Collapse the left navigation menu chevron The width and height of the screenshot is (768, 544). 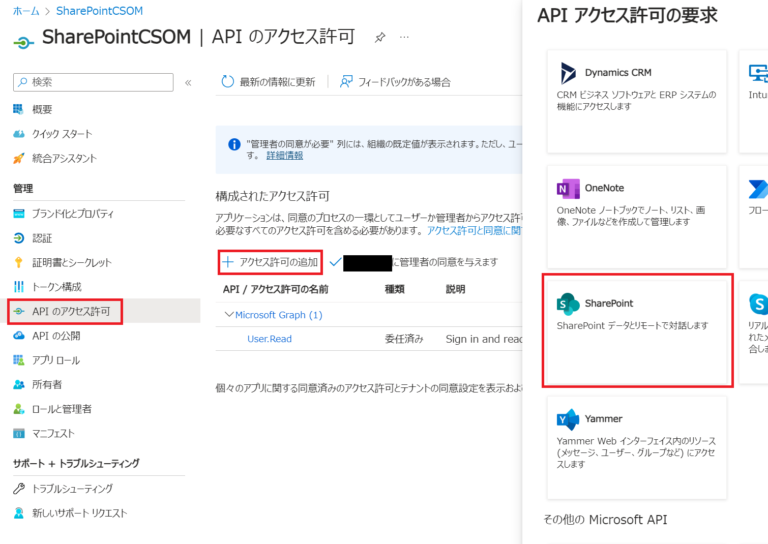click(x=188, y=83)
